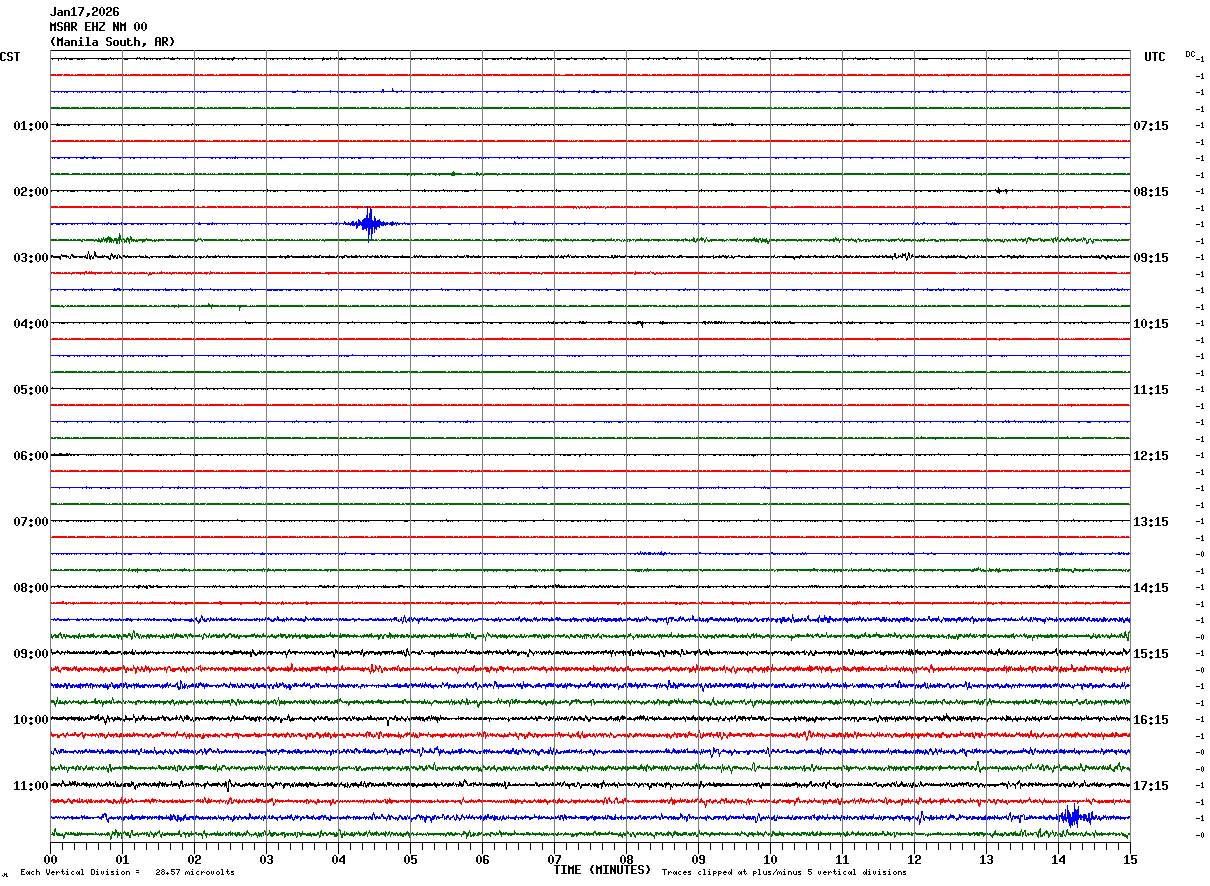Select the 06:00 CST time marker
This screenshot has width=1210, height=886.
tap(30, 455)
